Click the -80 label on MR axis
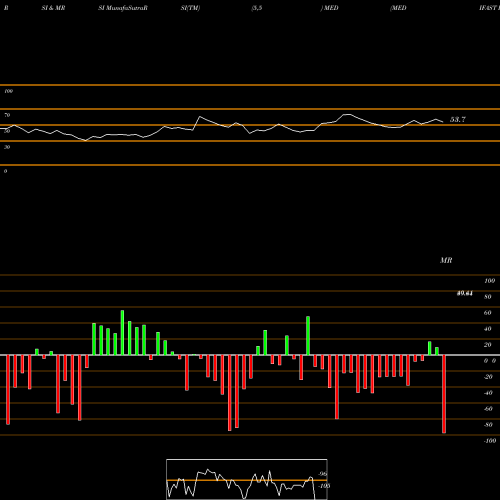 click(x=488, y=425)
